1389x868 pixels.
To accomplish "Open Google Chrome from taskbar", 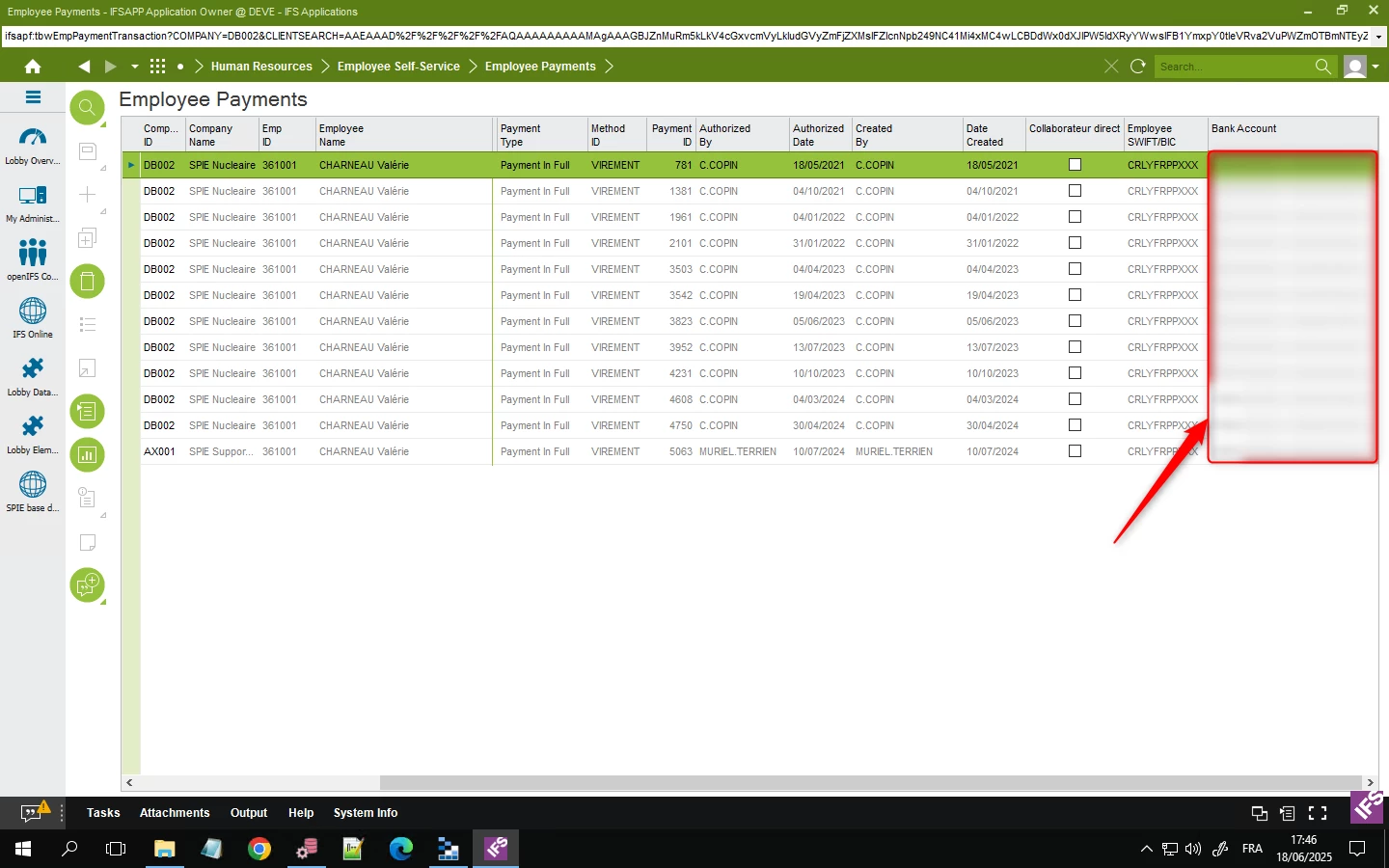I will click(259, 849).
